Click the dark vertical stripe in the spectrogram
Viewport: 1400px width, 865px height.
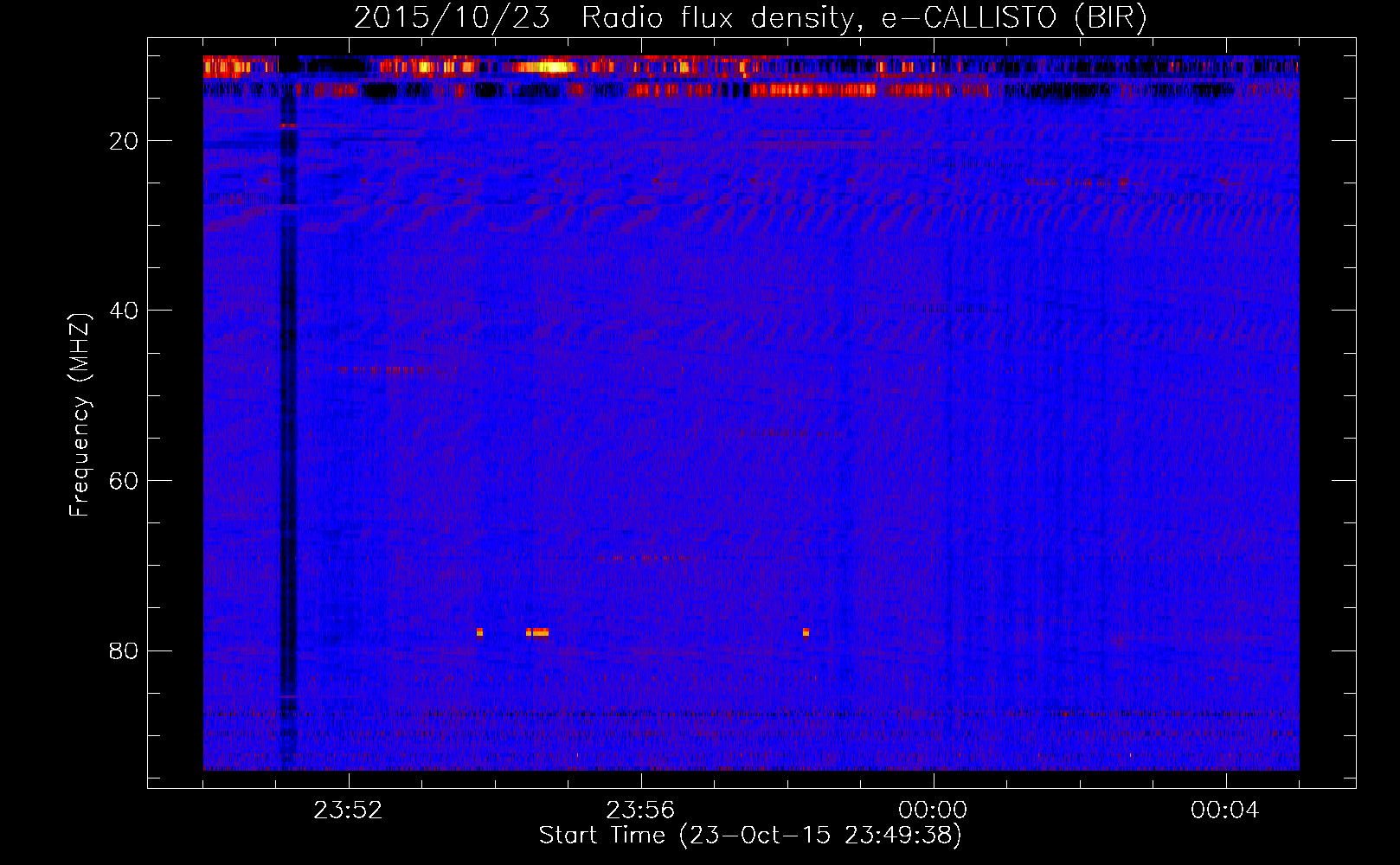288,413
